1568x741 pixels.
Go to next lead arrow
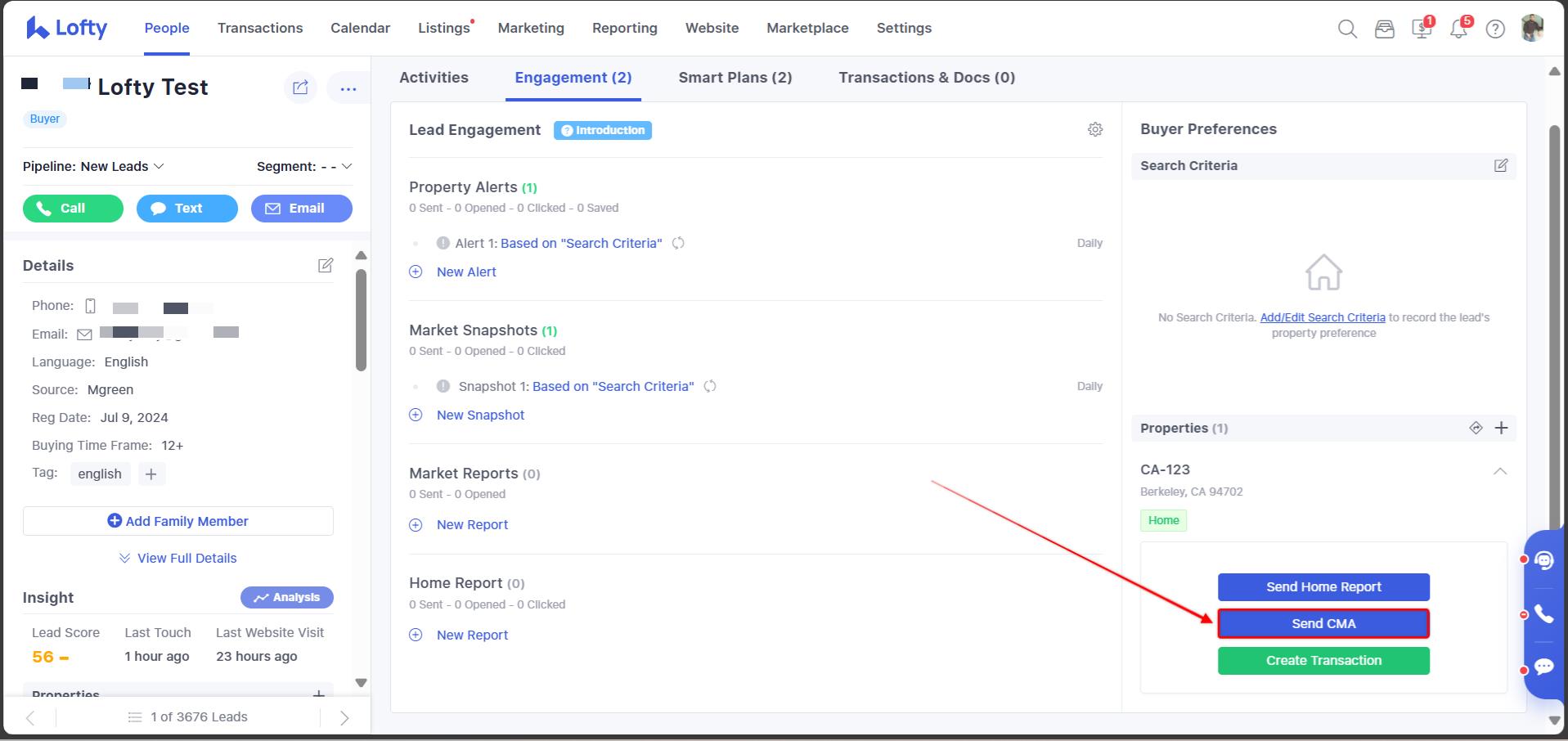[344, 718]
